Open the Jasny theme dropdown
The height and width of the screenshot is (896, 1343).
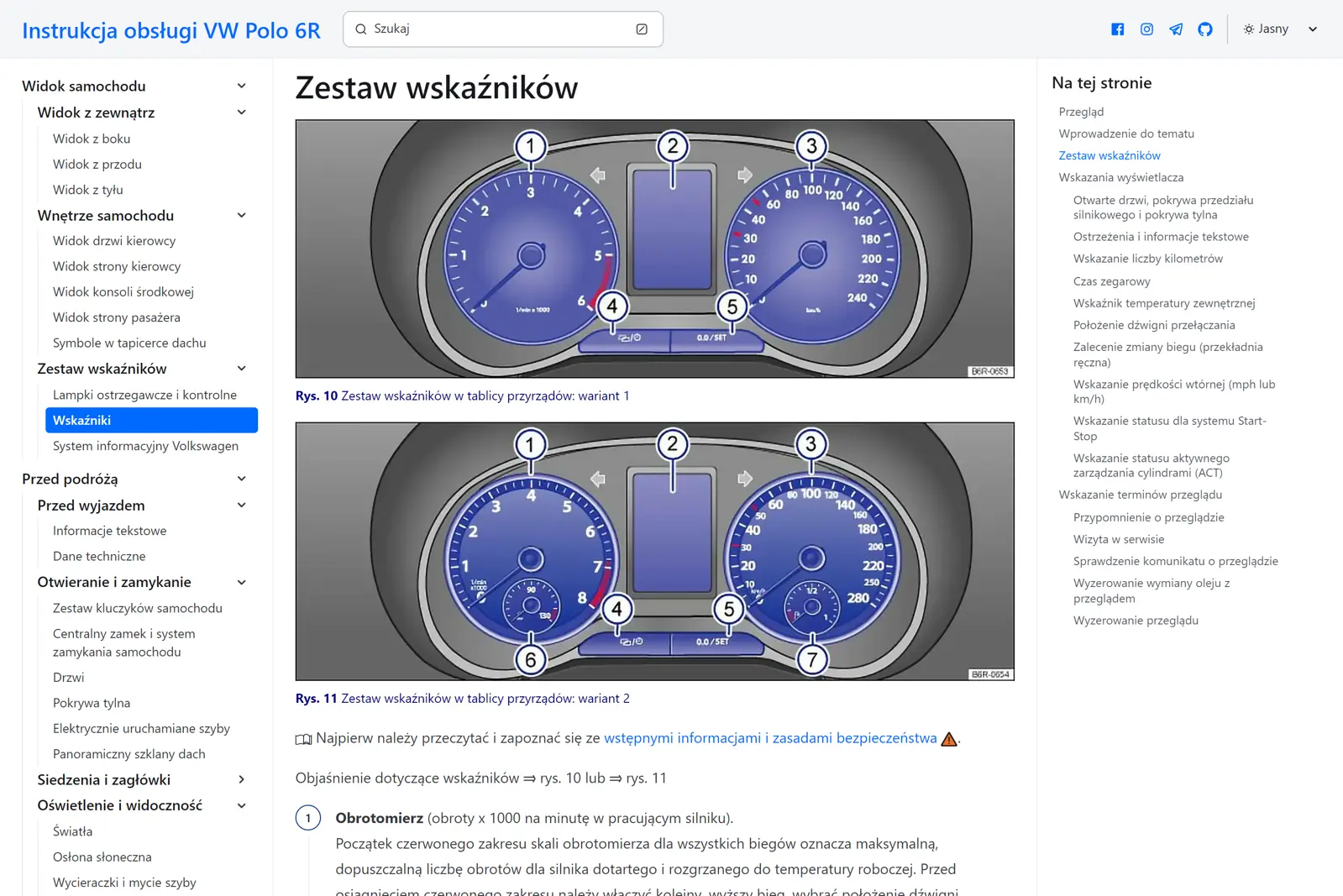pyautogui.click(x=1279, y=29)
